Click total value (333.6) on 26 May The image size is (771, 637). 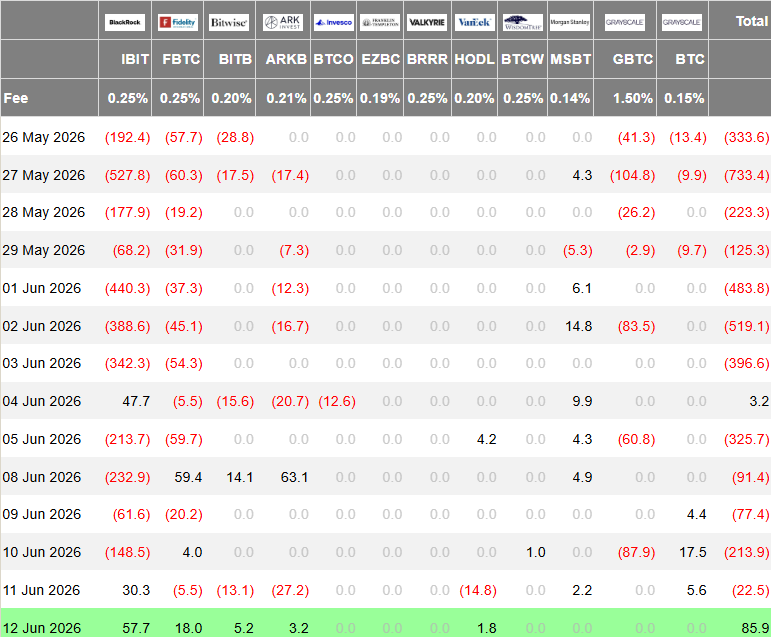click(x=746, y=137)
